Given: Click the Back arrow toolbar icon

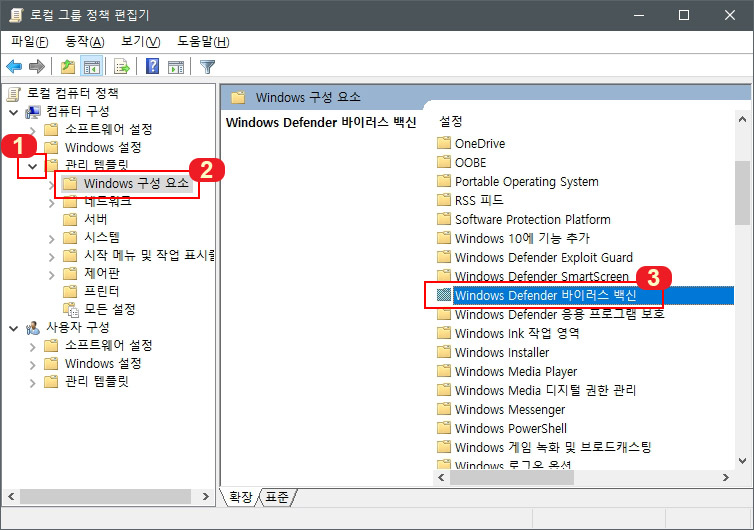Looking at the screenshot, I should pyautogui.click(x=14, y=66).
